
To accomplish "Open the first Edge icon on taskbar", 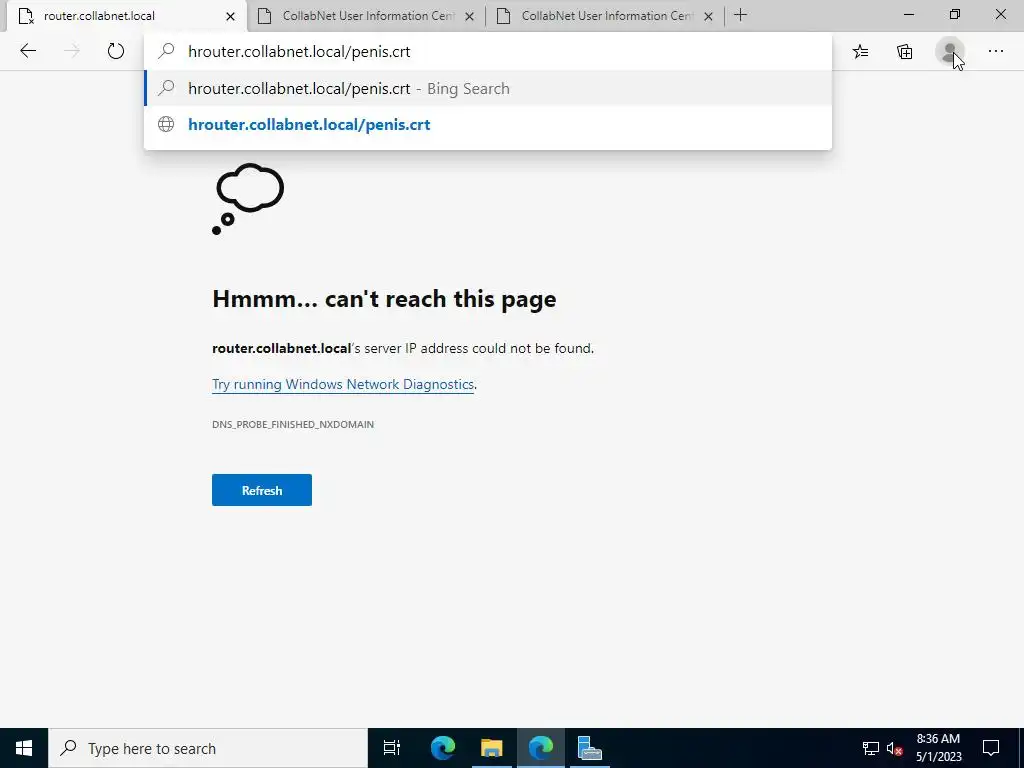I will click(x=443, y=748).
